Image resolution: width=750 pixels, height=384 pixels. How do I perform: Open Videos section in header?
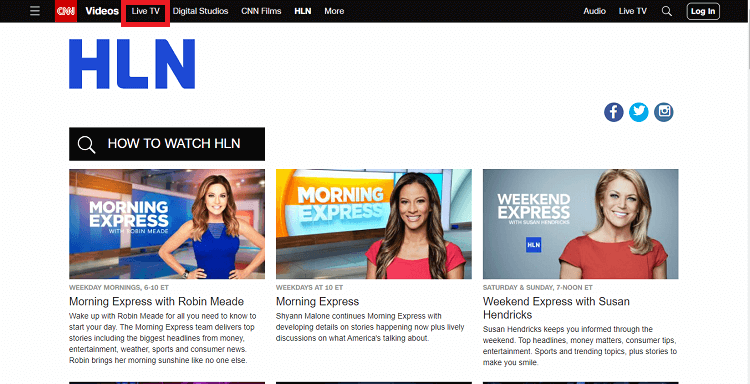[102, 11]
